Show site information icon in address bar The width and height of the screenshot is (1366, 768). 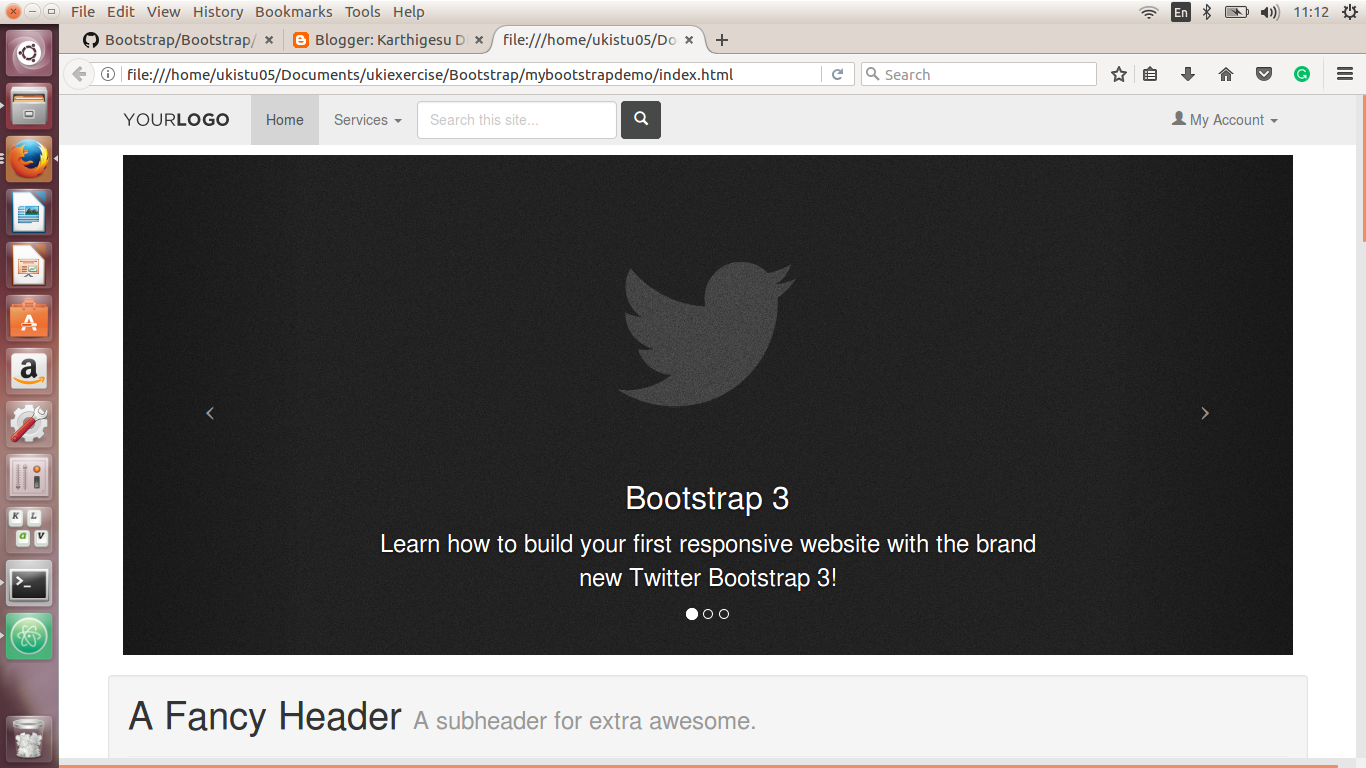click(x=108, y=74)
